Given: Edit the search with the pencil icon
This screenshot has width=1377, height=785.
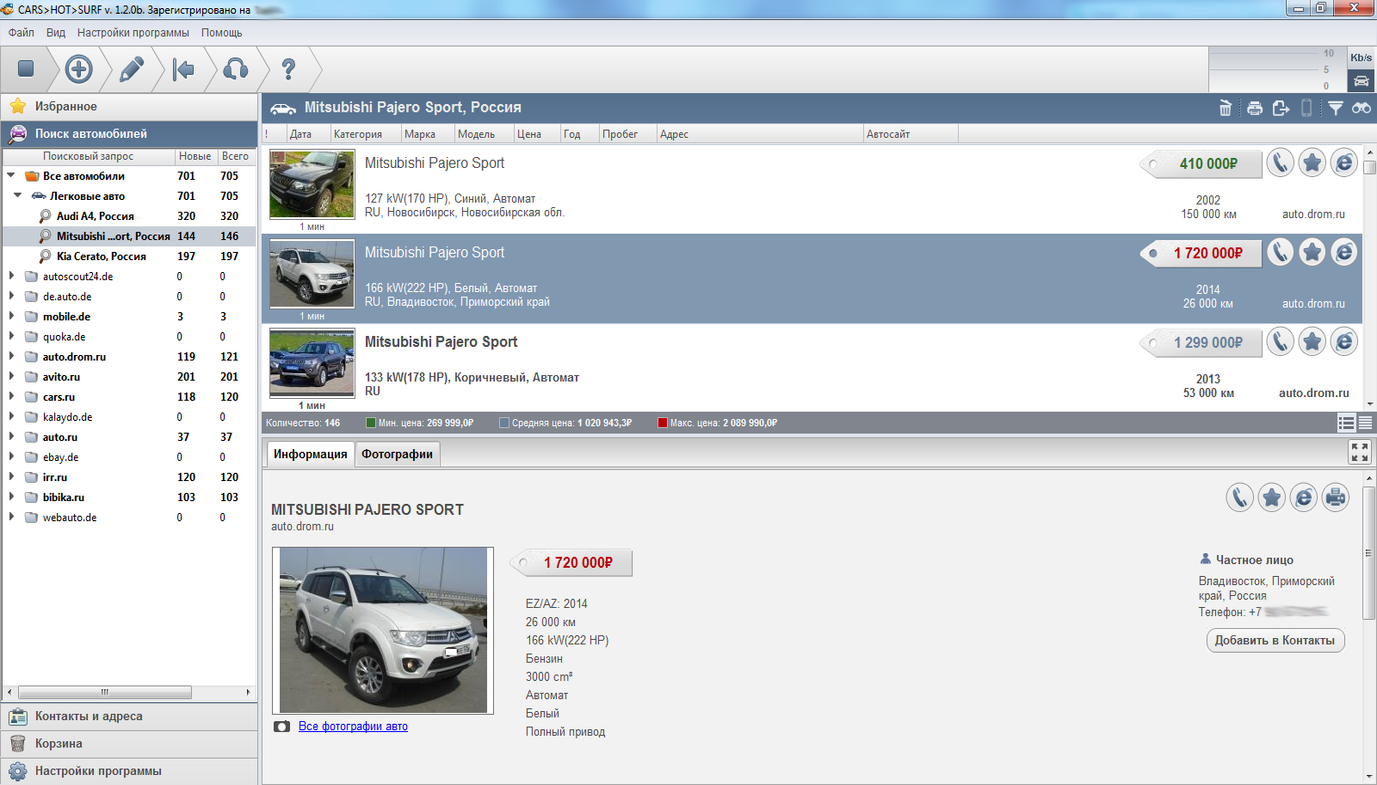Looking at the screenshot, I should coord(131,69).
